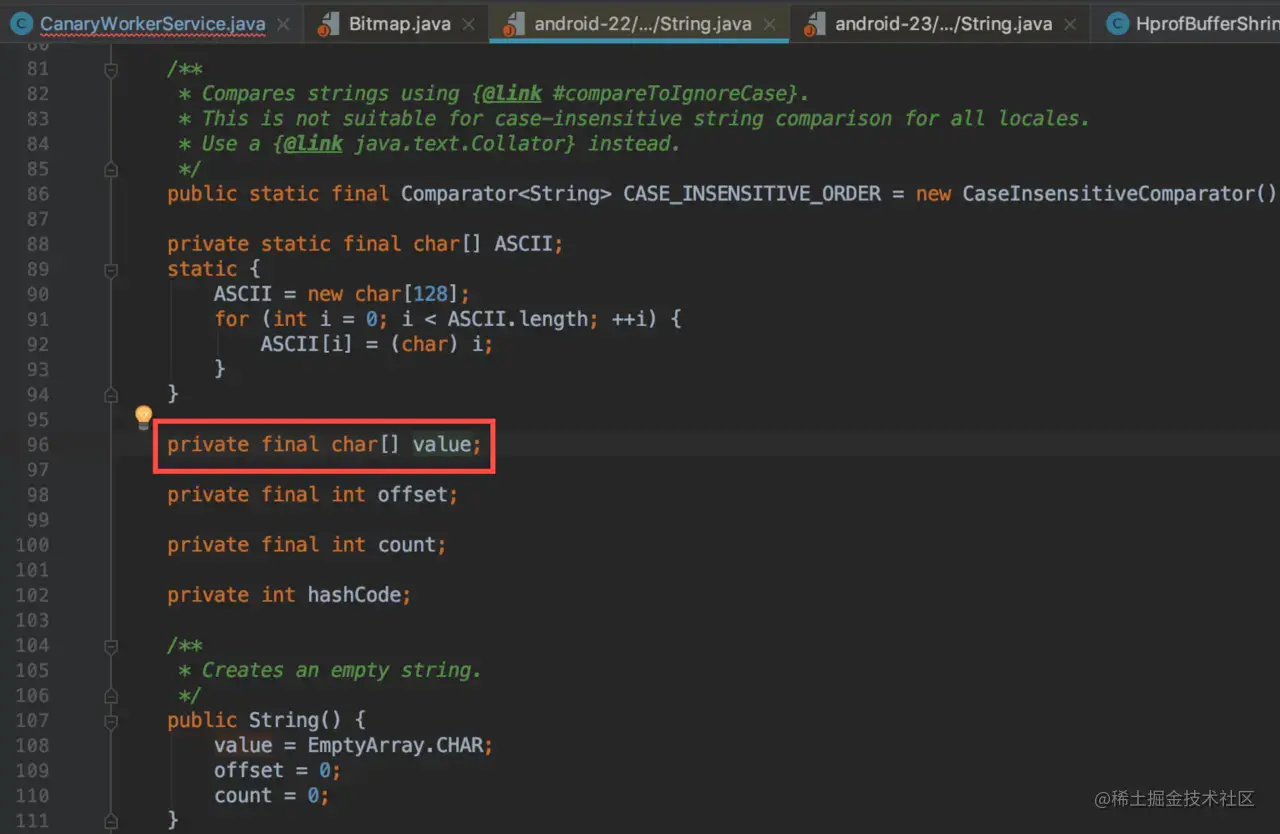The width and height of the screenshot is (1280, 834).
Task: Collapse the static initializer block at line 89
Action: click(111, 270)
